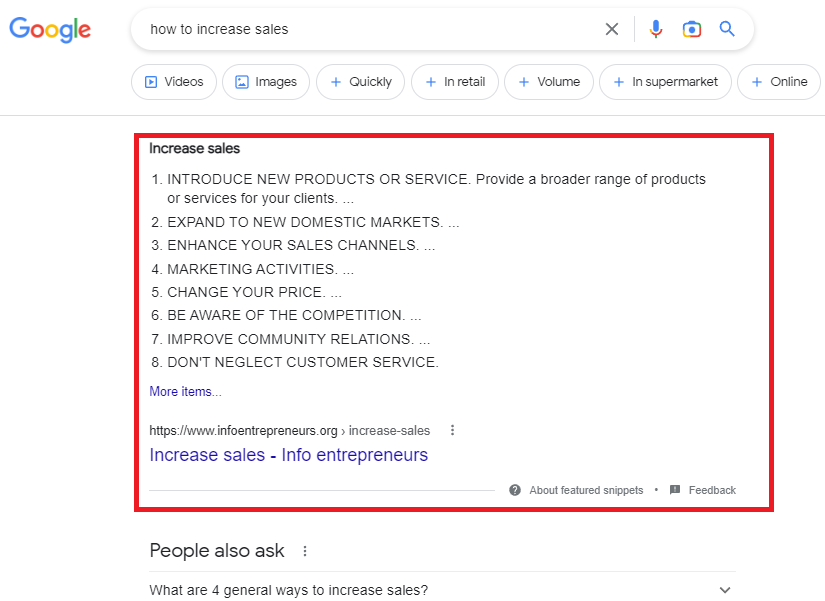825x601 pixels.
Task: Open the 'More items...' link
Action: (185, 392)
